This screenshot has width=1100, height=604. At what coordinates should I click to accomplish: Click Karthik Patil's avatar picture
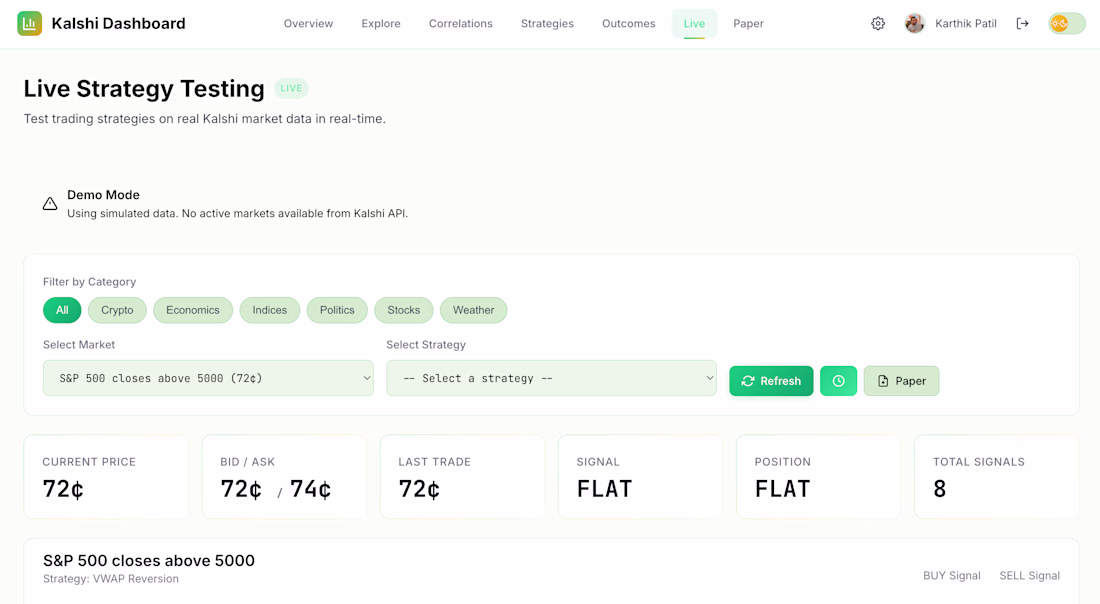point(914,24)
